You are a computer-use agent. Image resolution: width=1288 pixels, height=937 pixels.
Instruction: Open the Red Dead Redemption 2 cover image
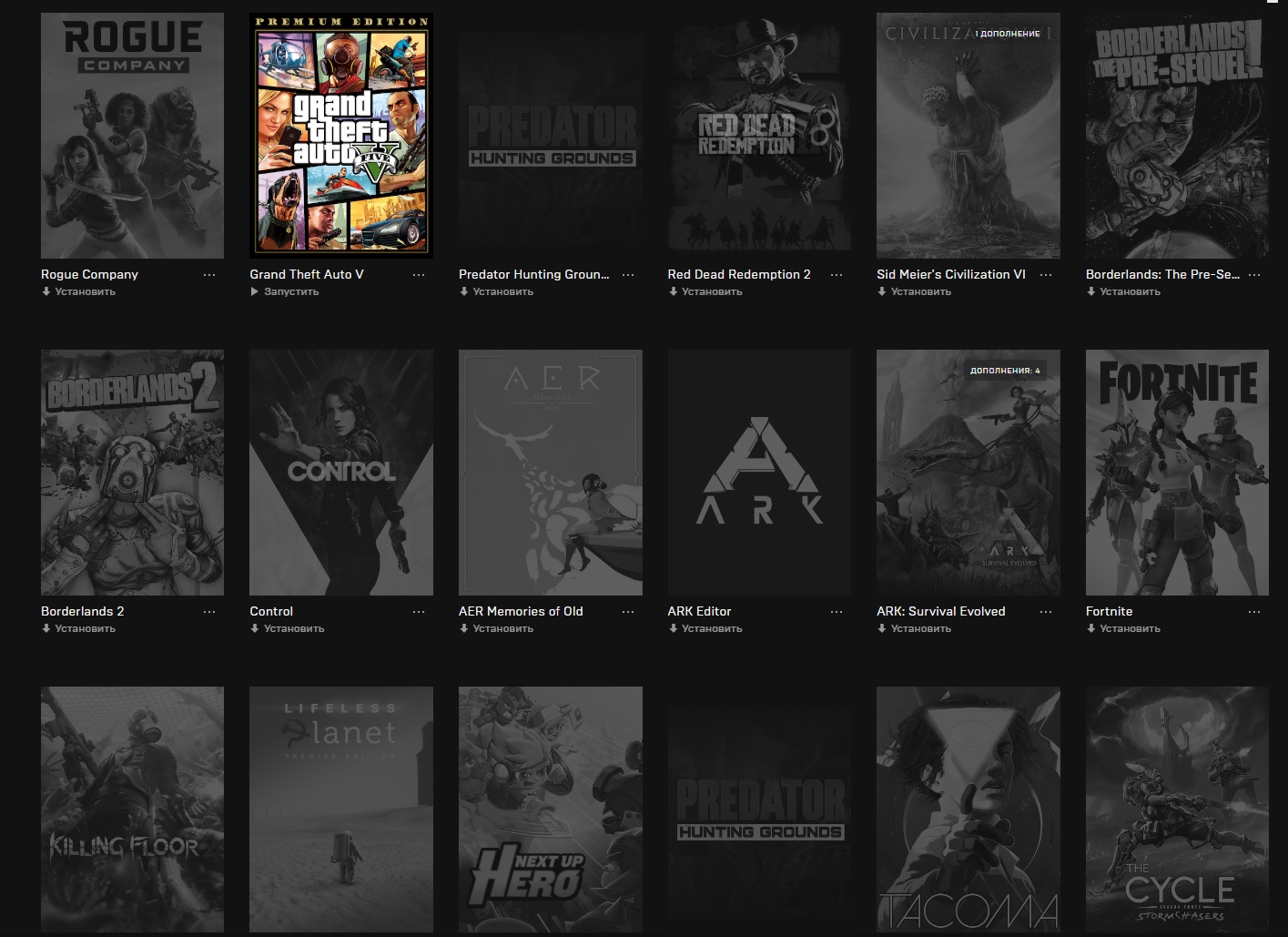click(759, 136)
